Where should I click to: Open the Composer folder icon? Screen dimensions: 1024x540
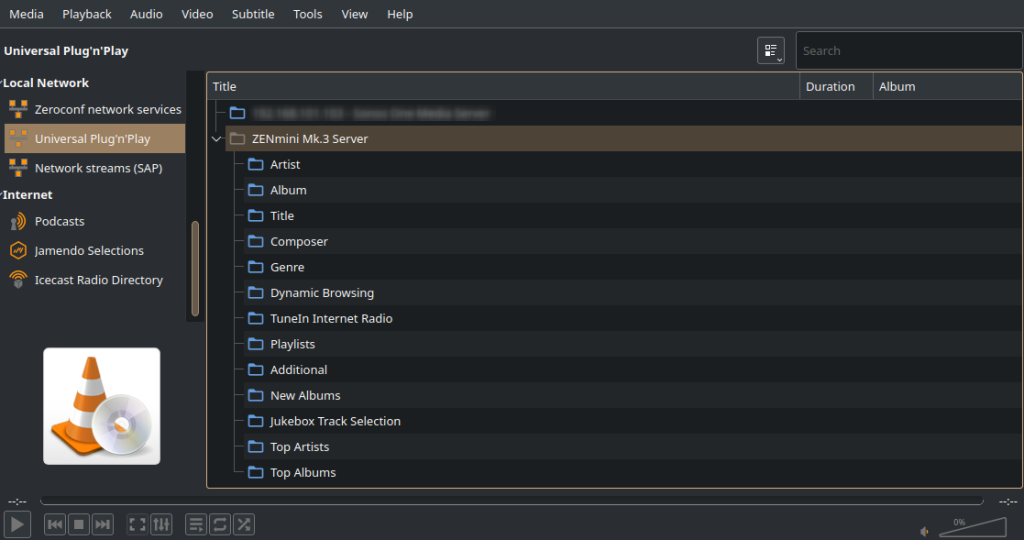[x=256, y=242]
